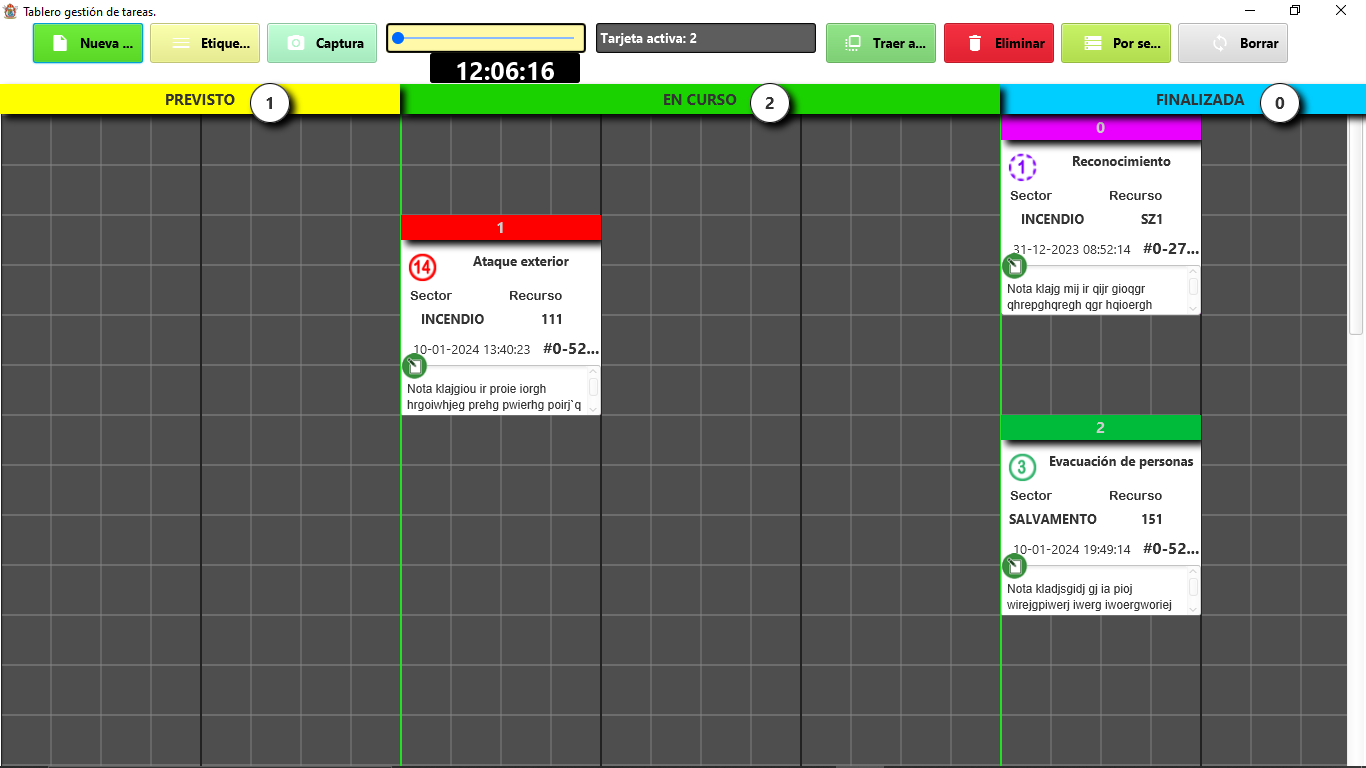The width and height of the screenshot is (1366, 768).
Task: Click the Recurso label on Evacuación card
Action: coord(1136,496)
